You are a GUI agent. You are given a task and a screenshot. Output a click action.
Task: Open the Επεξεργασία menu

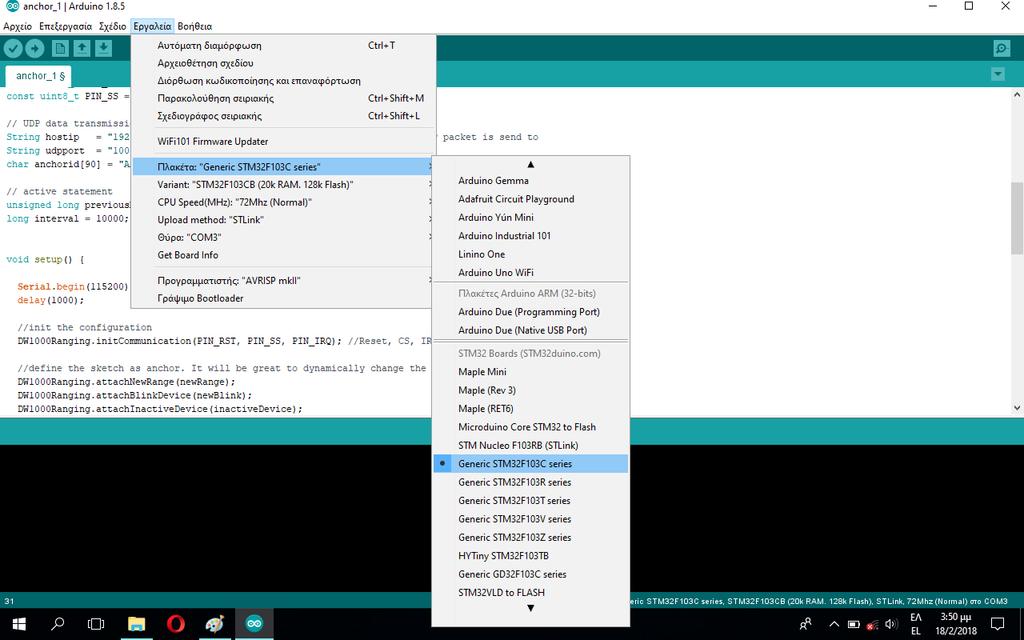[x=65, y=26]
